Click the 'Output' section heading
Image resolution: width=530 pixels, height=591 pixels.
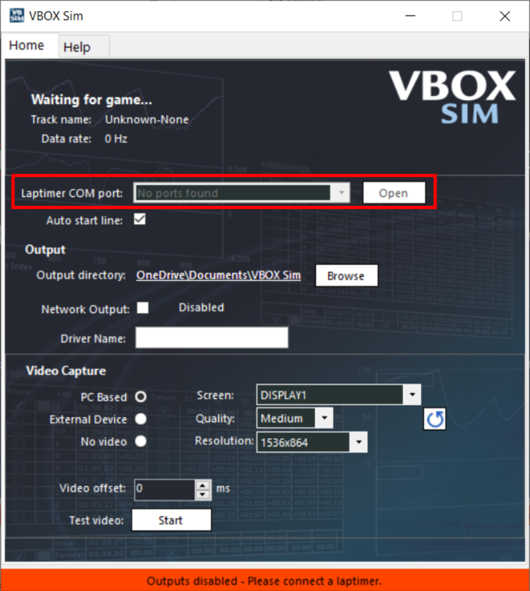coord(45,250)
